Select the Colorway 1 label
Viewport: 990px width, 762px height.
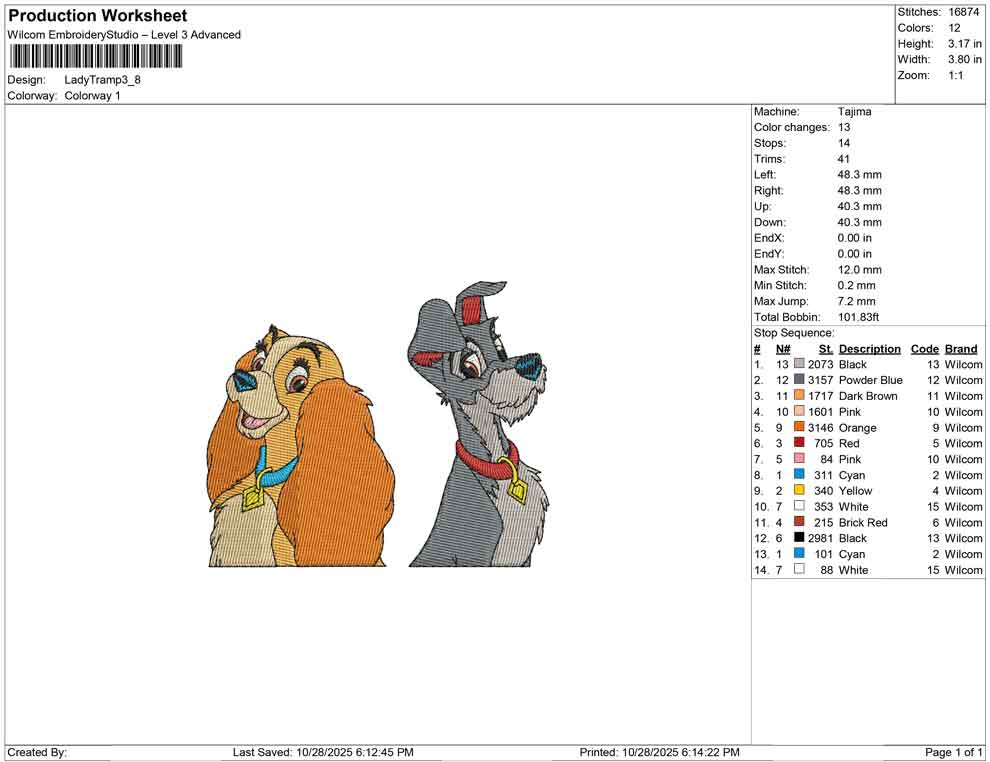pyautogui.click(x=90, y=96)
